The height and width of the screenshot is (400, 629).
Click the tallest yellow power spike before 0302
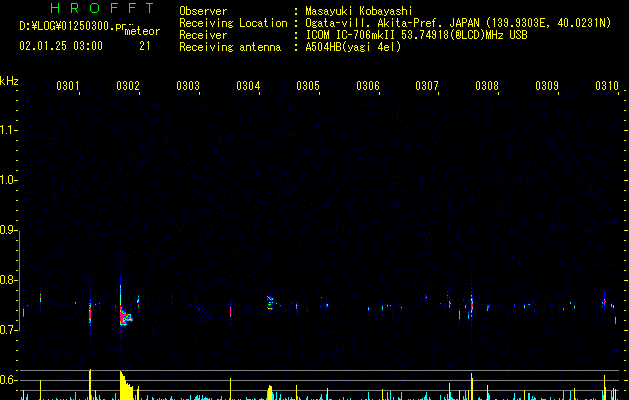[x=90, y=384]
